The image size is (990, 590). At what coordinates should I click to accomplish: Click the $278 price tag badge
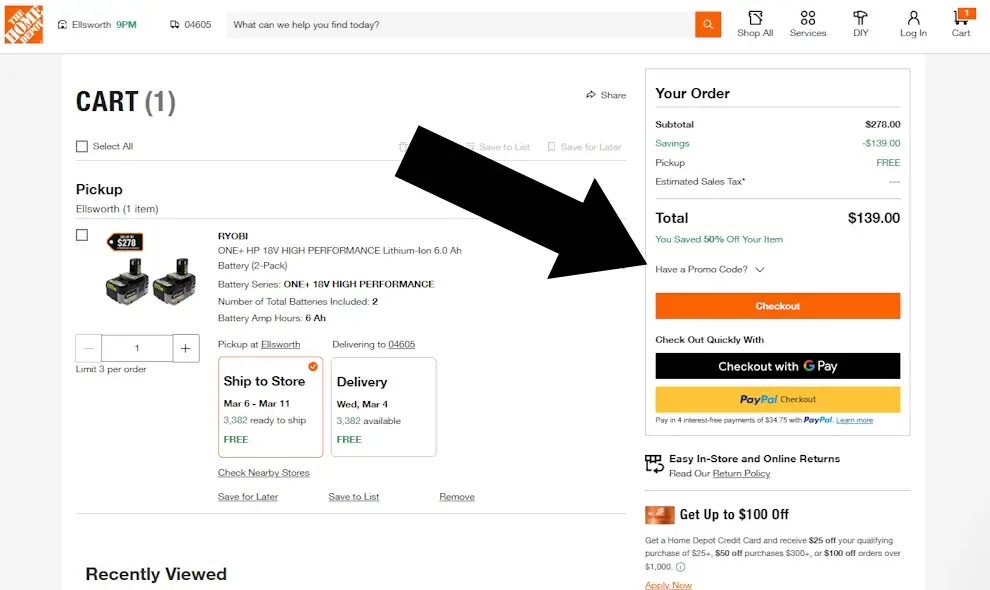(124, 242)
